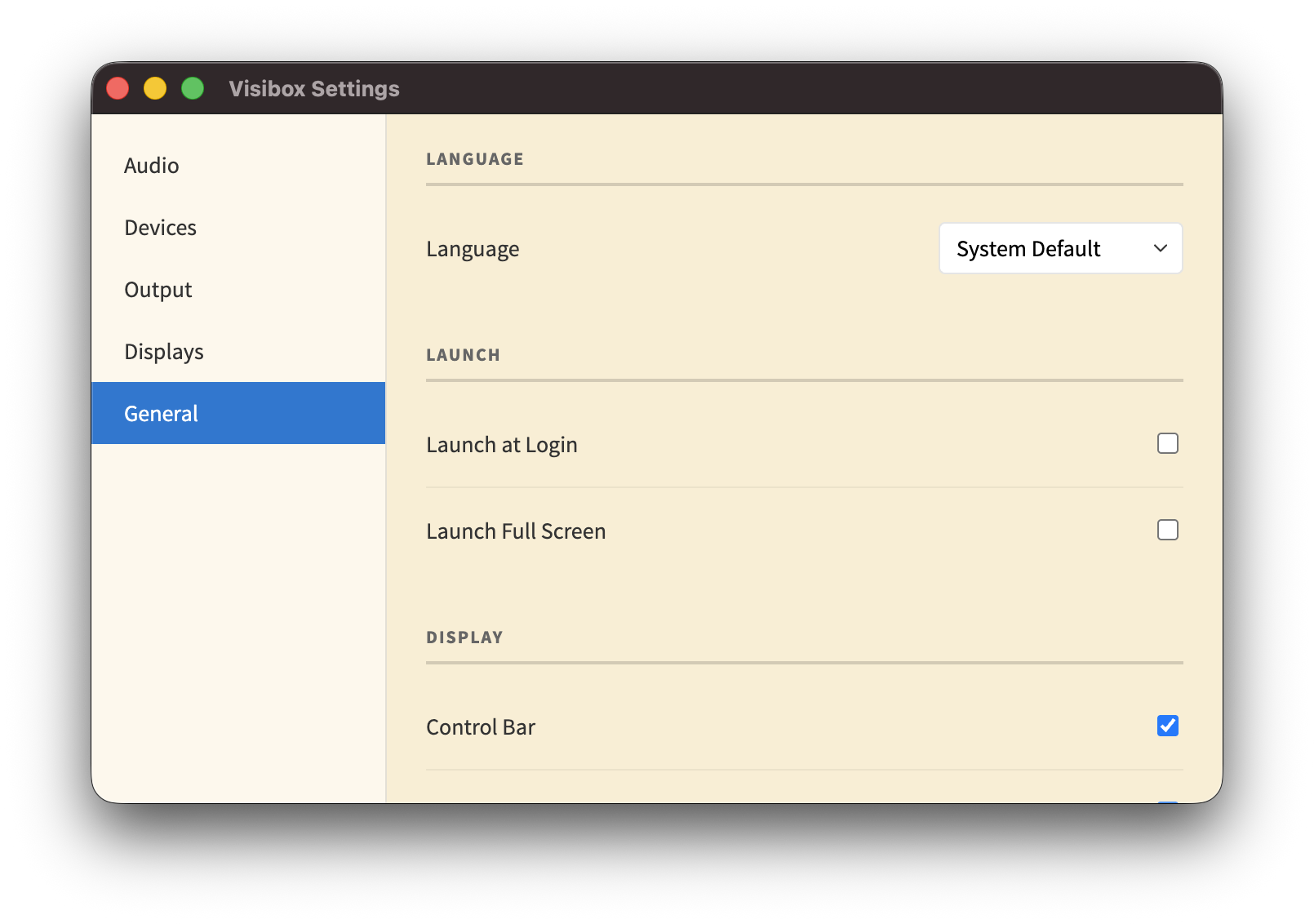The width and height of the screenshot is (1314, 924).
Task: Click the Visibox Settings title bar text
Action: click(313, 88)
